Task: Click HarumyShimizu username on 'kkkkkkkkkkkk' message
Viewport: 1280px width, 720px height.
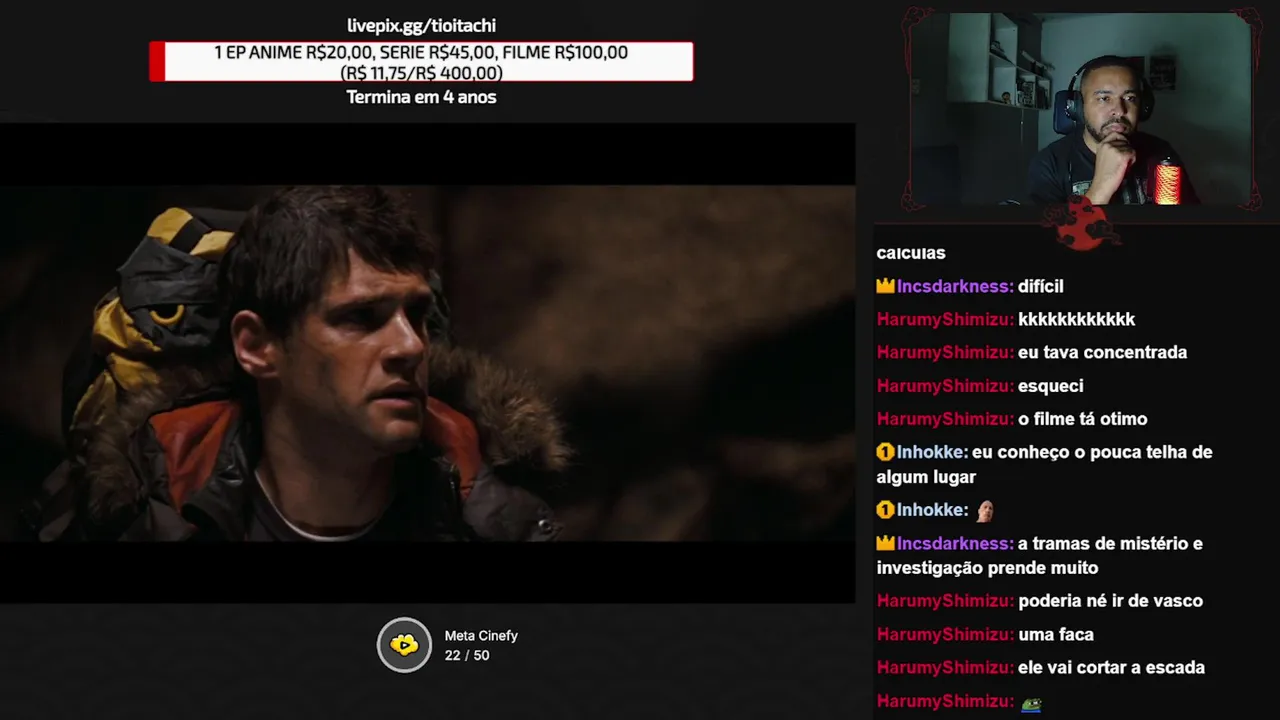Action: pos(945,319)
